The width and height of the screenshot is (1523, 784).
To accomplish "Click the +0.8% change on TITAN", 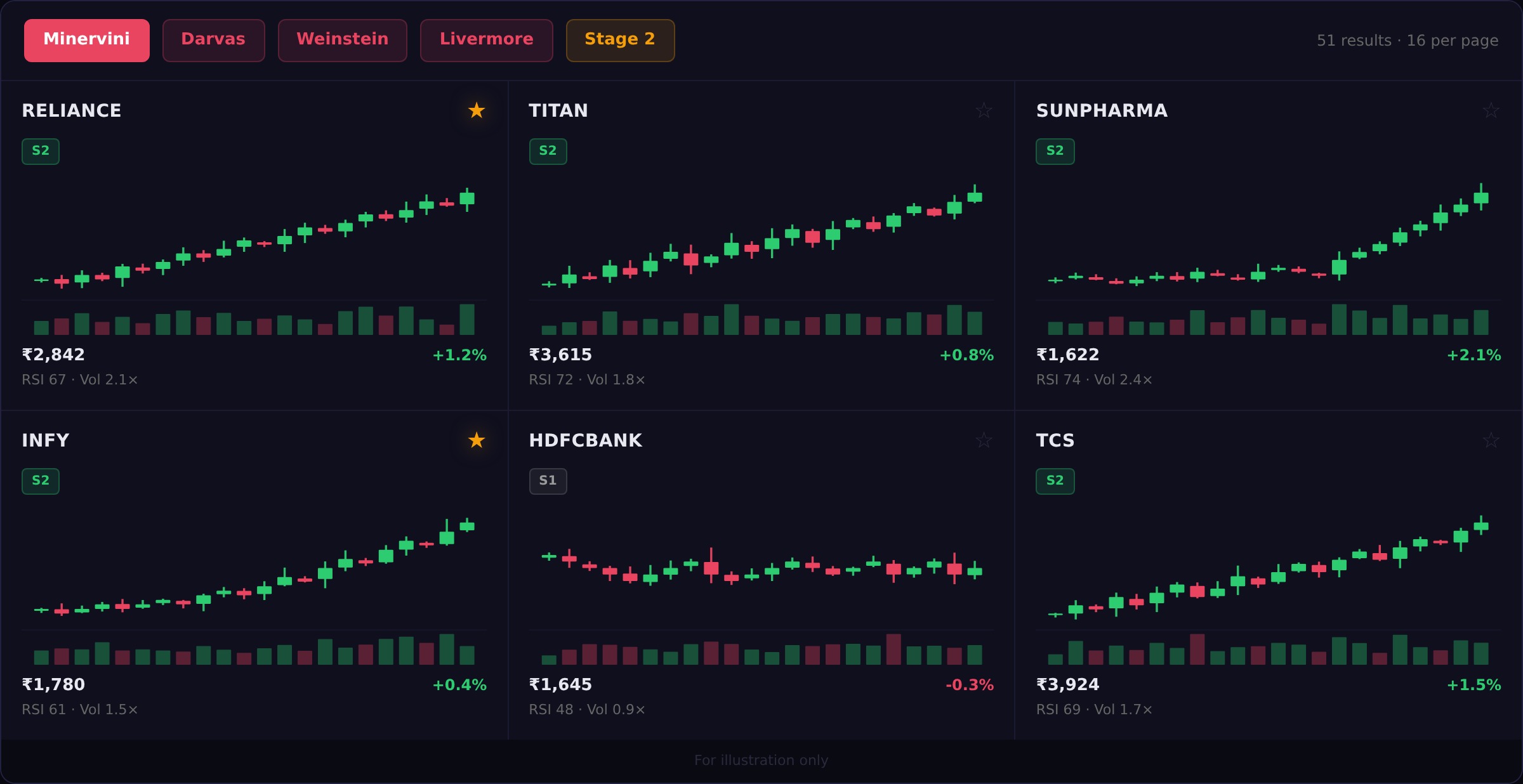I will point(966,355).
